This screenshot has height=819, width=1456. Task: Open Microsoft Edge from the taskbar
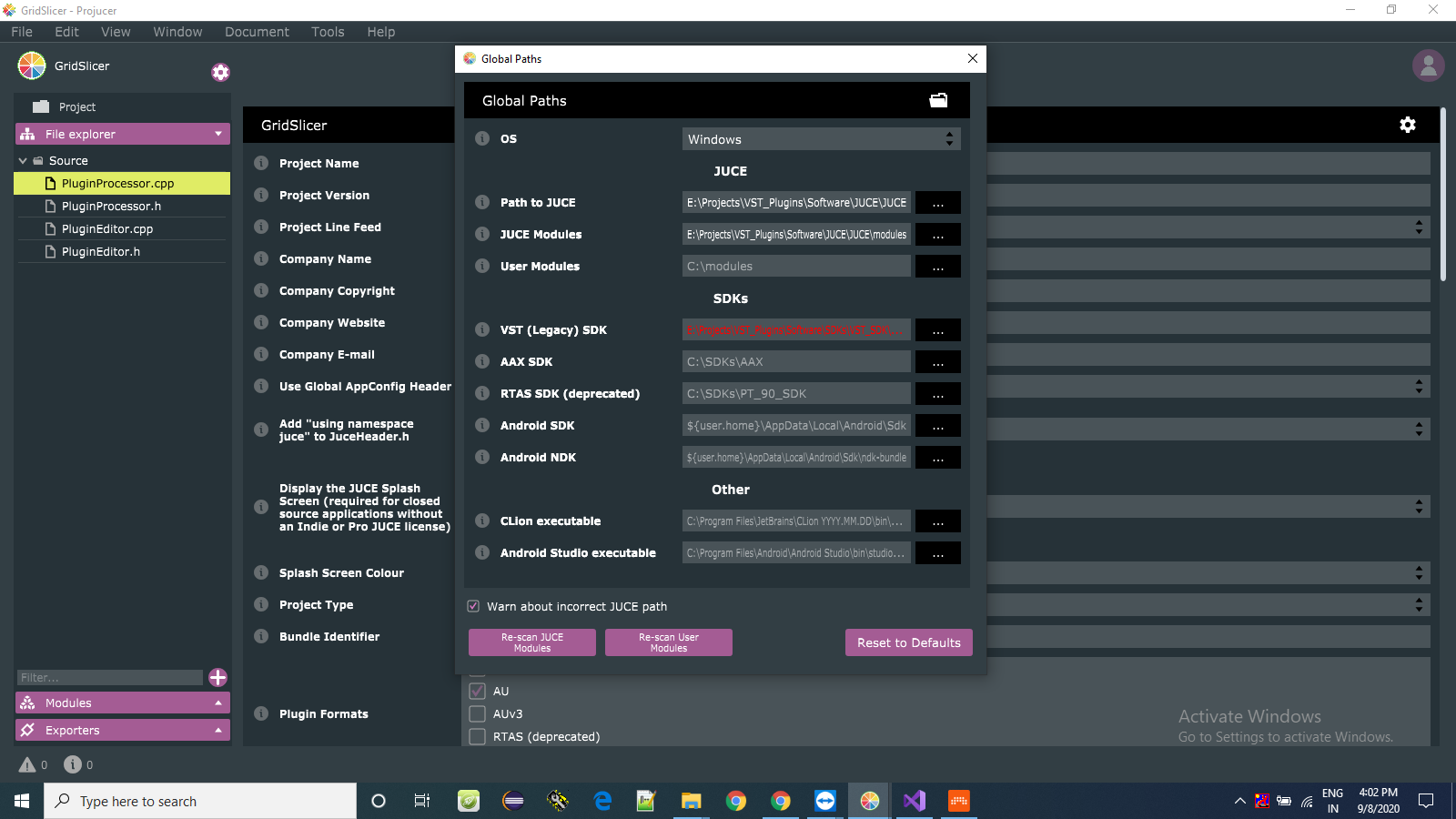click(x=602, y=801)
